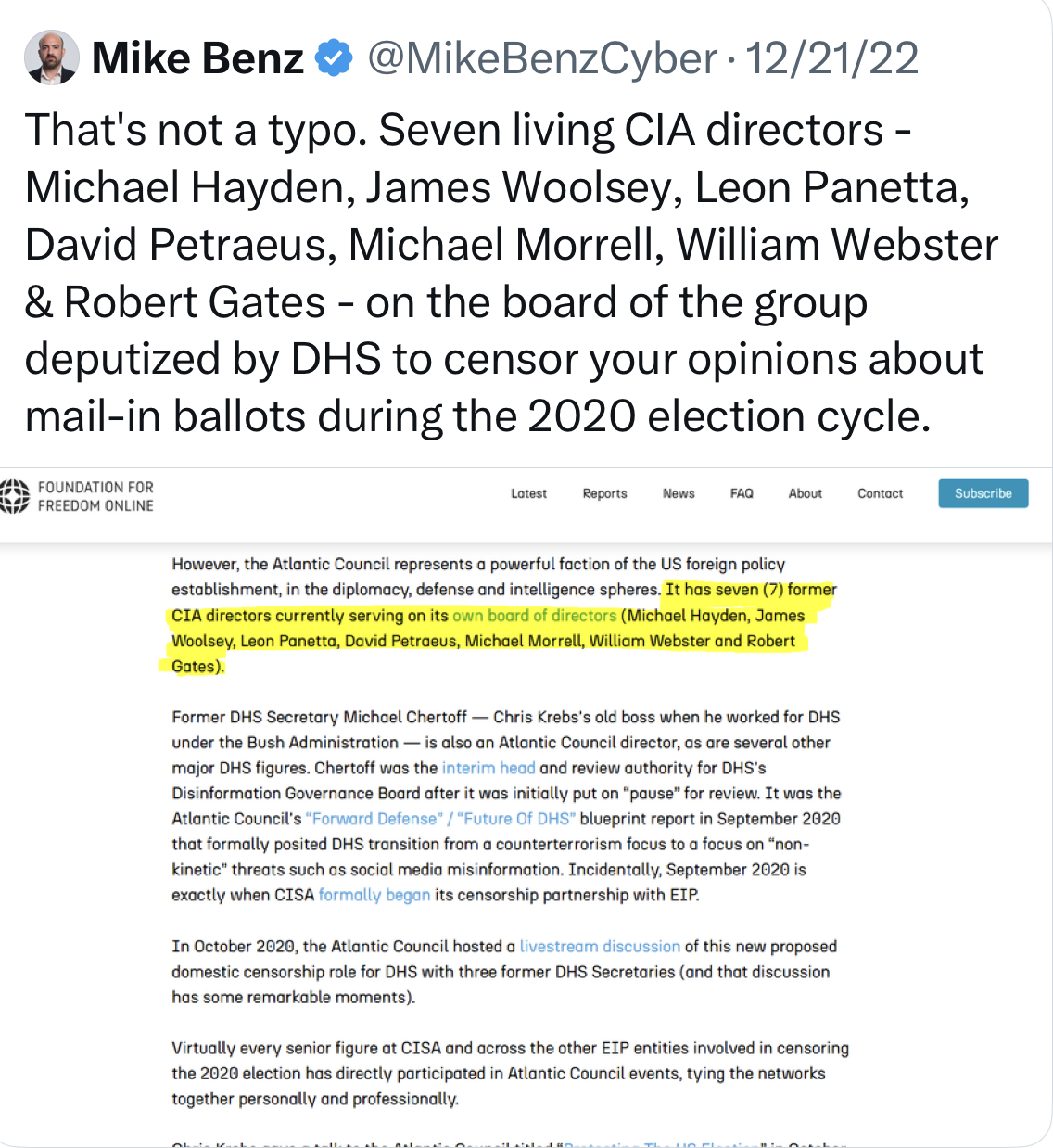Open the "Forward Defense" report link

374,819
